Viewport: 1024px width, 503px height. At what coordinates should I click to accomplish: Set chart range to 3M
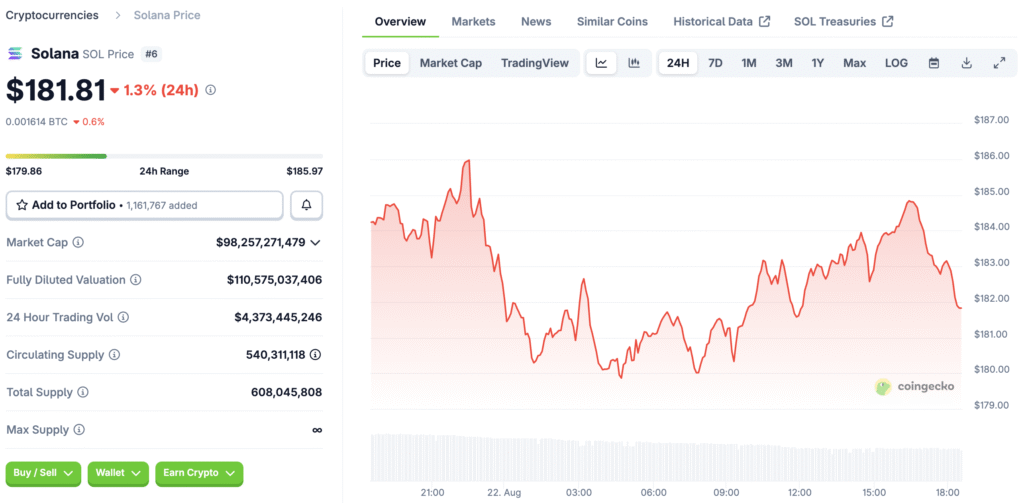784,63
